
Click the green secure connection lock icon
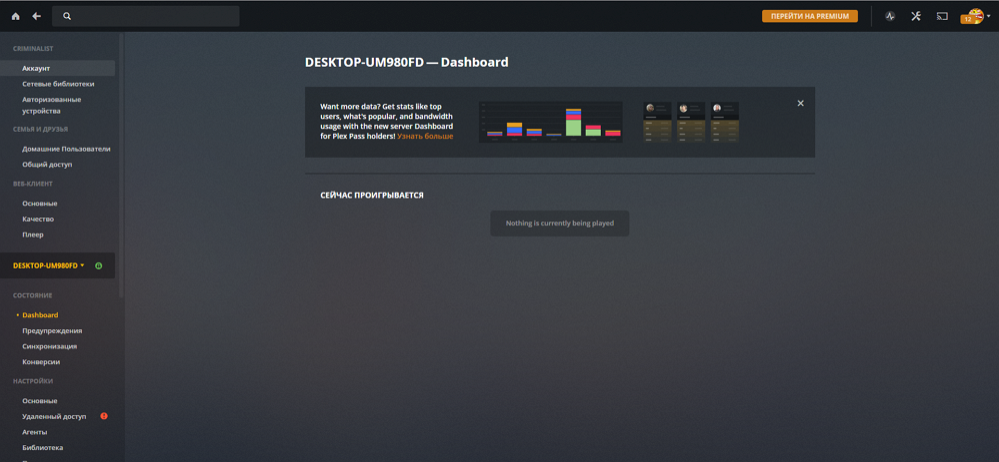click(98, 265)
